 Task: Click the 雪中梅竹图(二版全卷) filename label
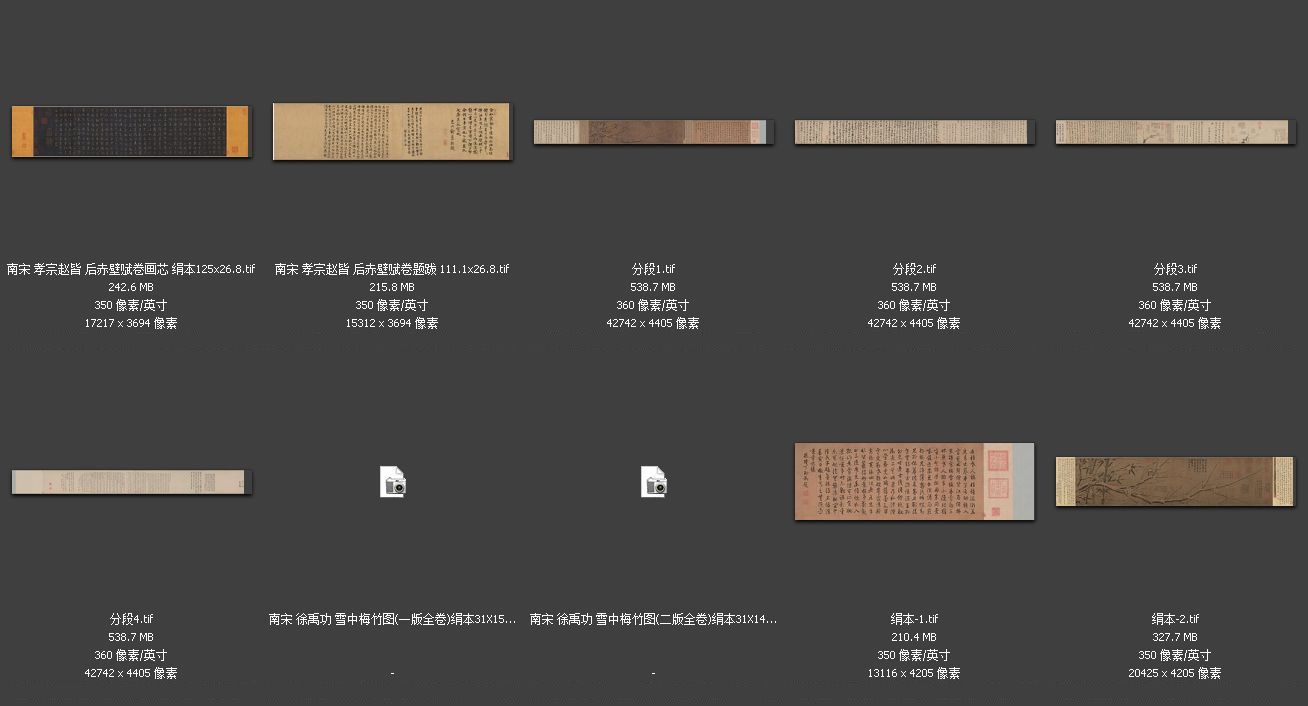coord(653,619)
